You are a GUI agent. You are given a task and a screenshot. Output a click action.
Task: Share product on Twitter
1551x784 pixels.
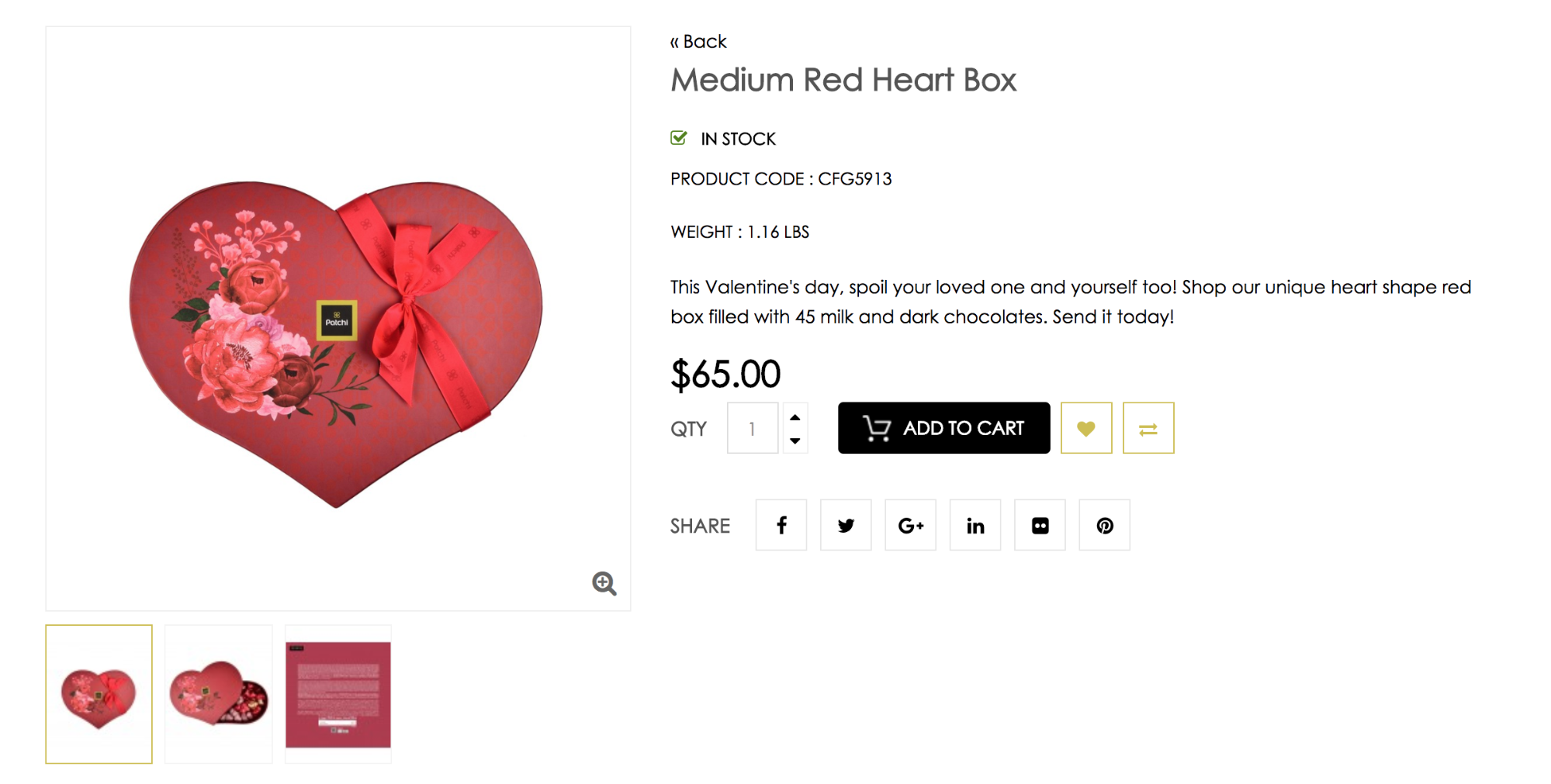[846, 525]
